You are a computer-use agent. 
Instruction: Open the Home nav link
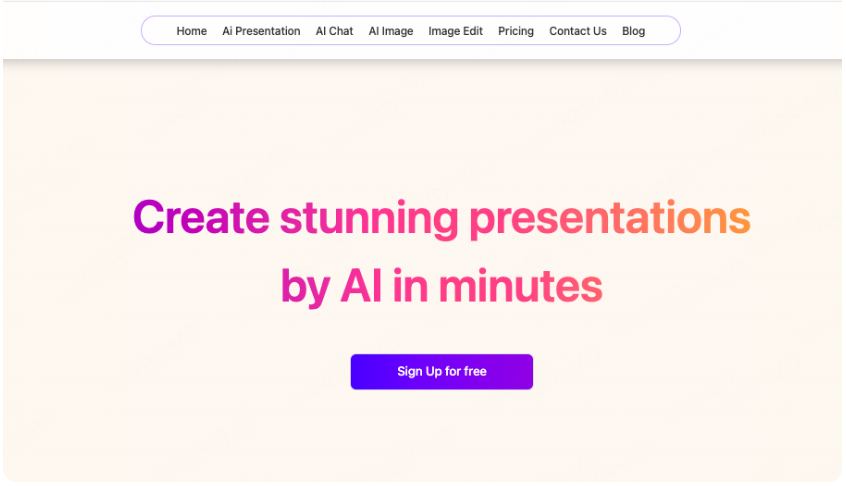pos(192,31)
